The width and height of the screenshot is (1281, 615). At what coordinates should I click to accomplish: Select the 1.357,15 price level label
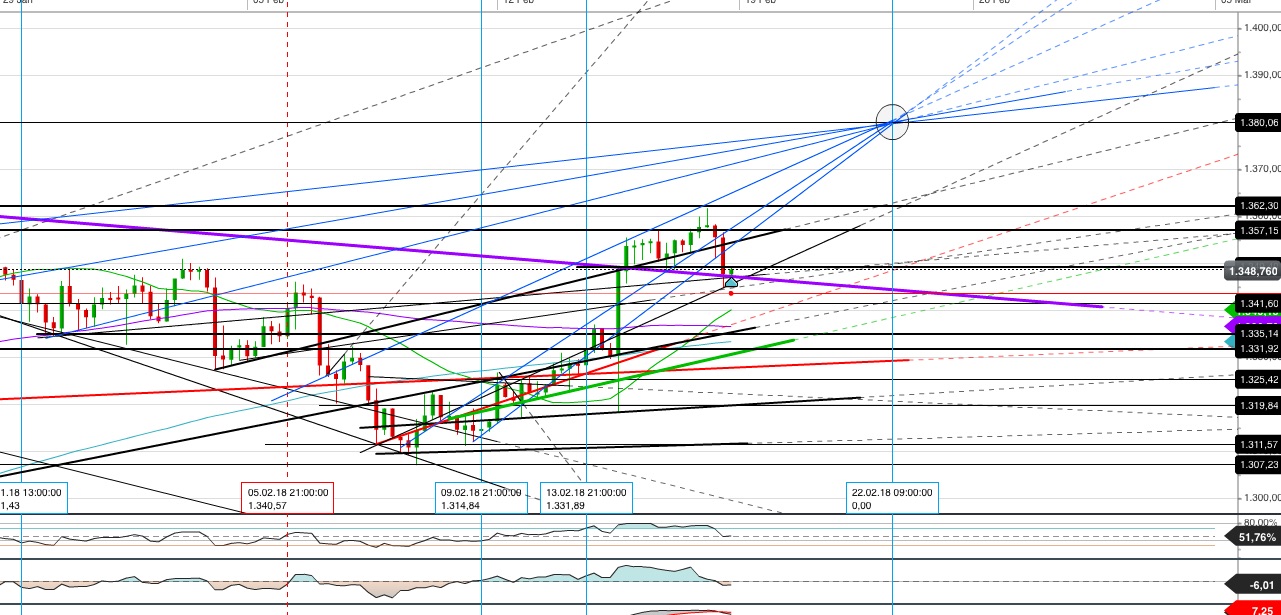1258,231
